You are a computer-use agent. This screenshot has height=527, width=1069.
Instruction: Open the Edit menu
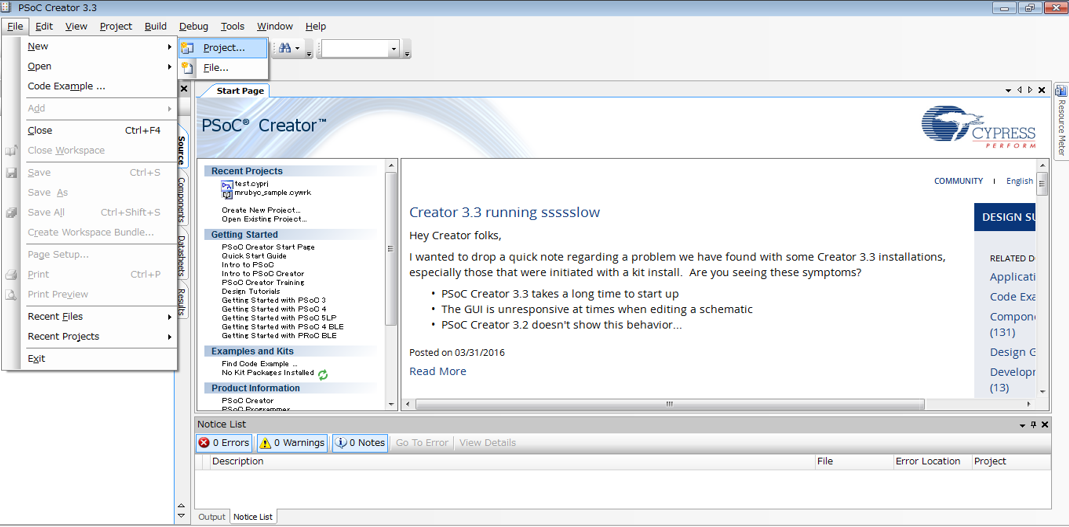[x=44, y=27]
